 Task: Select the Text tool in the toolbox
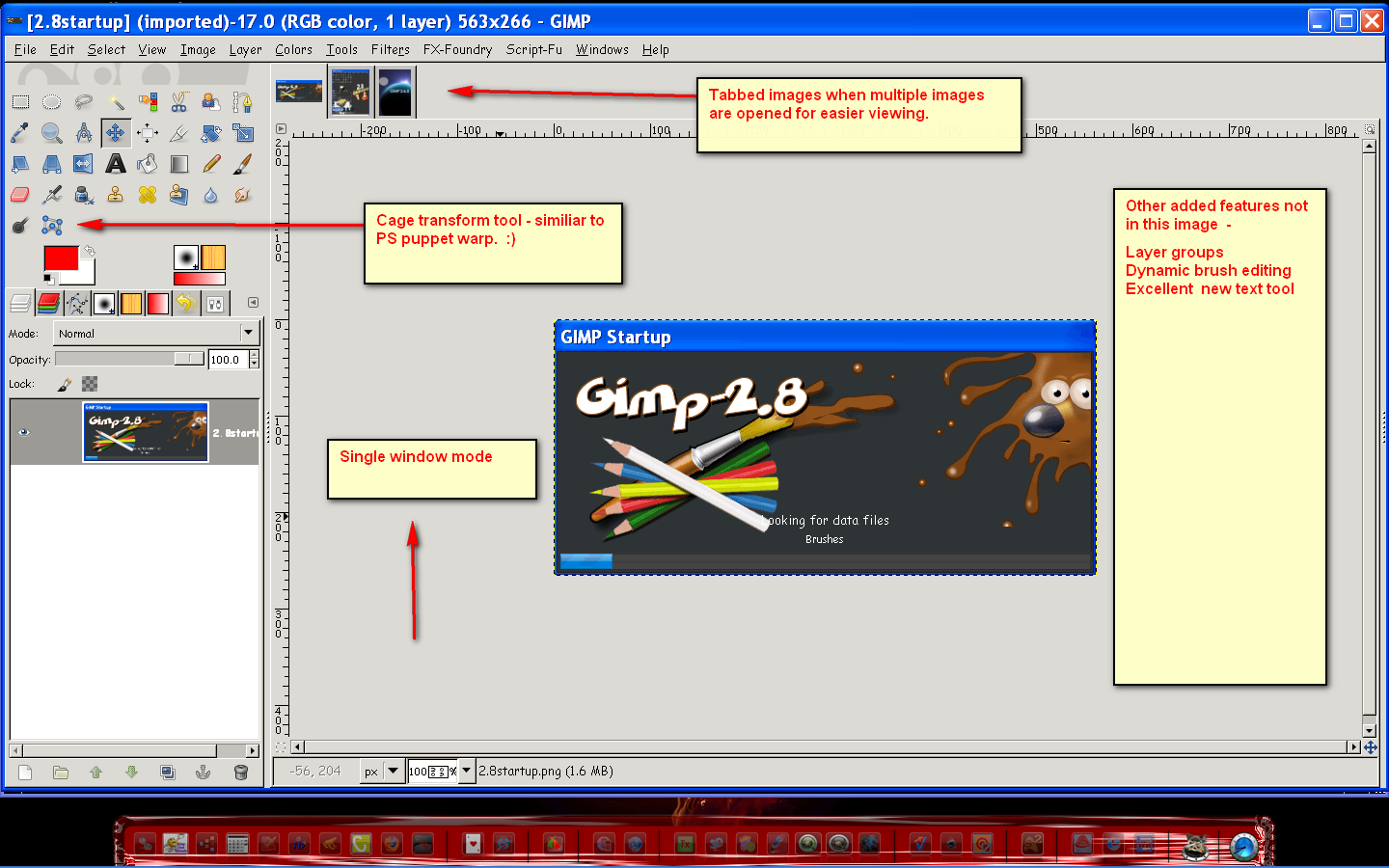tap(116, 164)
